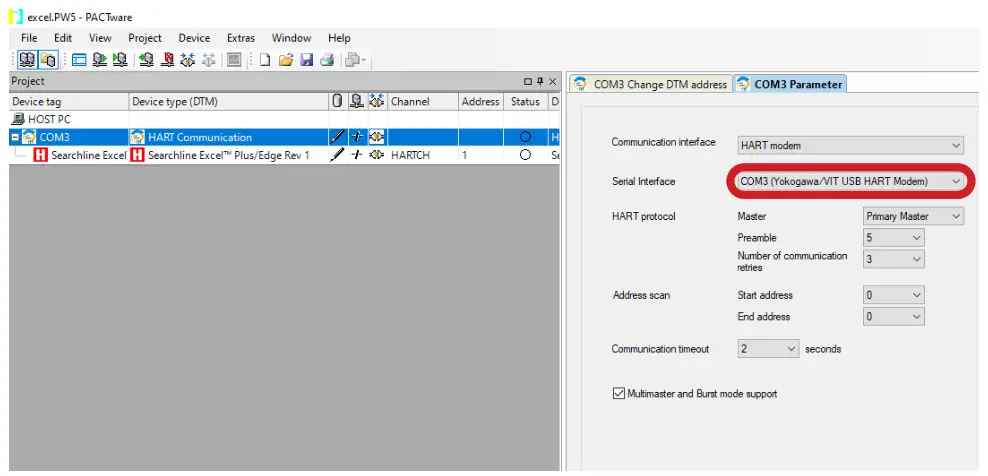Click the pencil icon in Searchline Excel row
The width and height of the screenshot is (988, 476).
(x=338, y=154)
